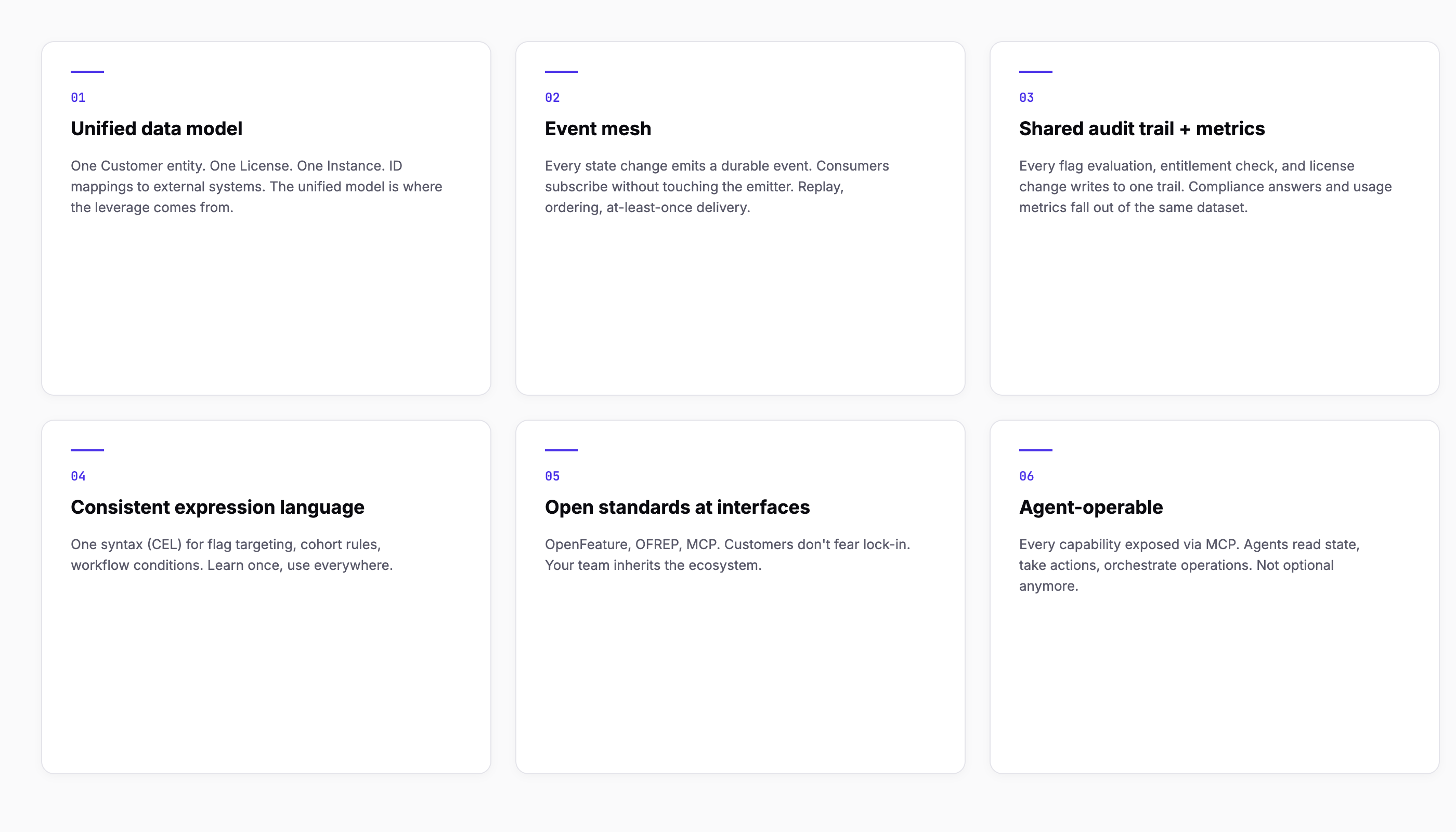The height and width of the screenshot is (832, 1456).
Task: Click the card number "02"
Action: click(x=553, y=98)
